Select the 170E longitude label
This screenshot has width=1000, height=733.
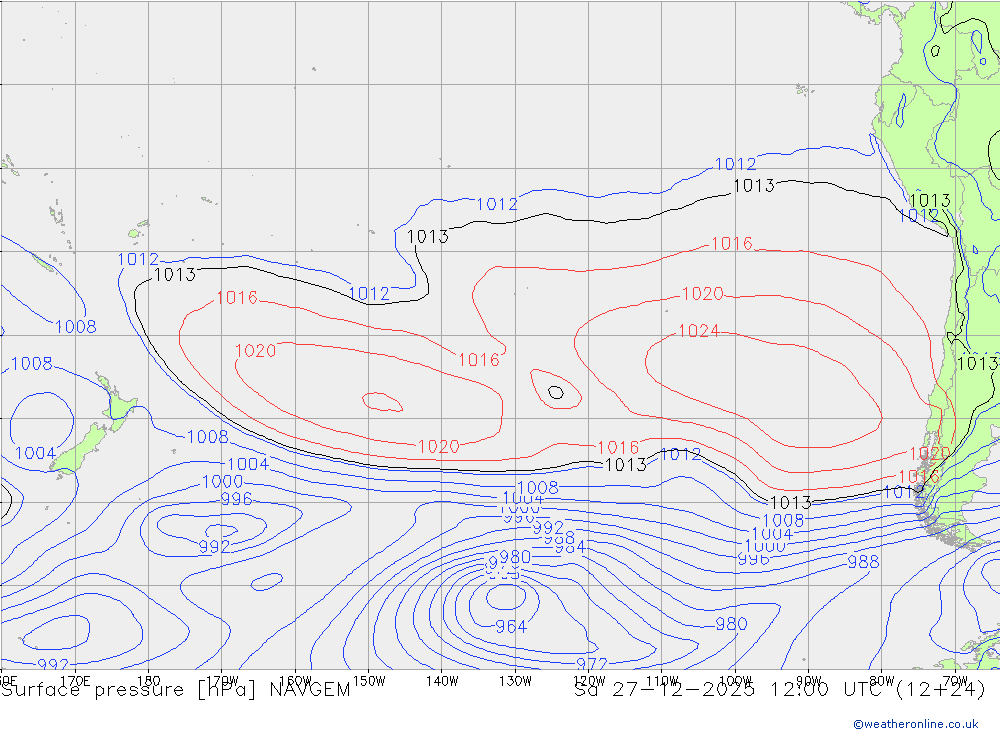(x=75, y=681)
